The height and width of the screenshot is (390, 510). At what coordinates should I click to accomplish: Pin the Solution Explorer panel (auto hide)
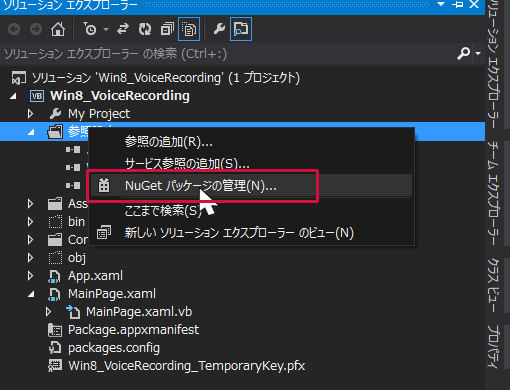pos(457,5)
